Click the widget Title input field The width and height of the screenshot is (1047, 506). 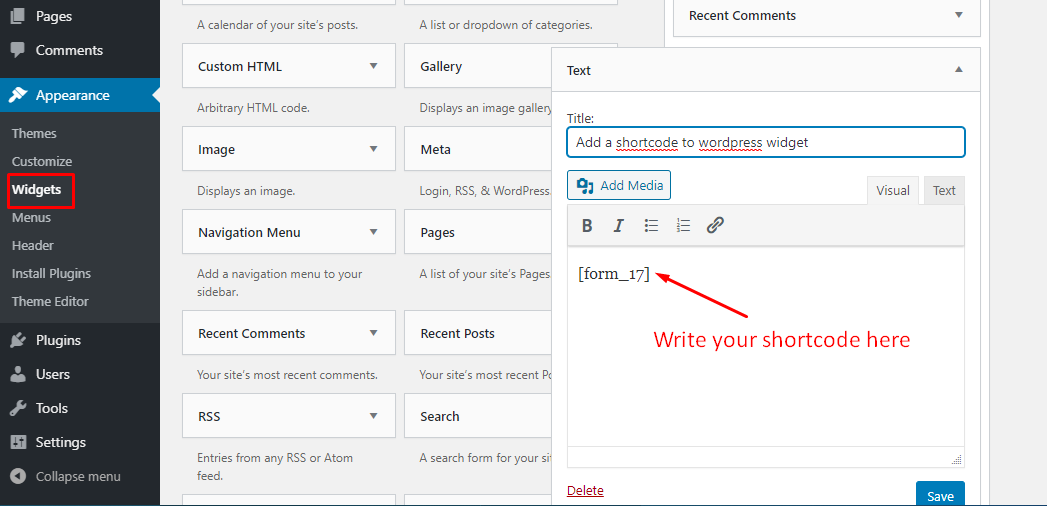[x=766, y=142]
